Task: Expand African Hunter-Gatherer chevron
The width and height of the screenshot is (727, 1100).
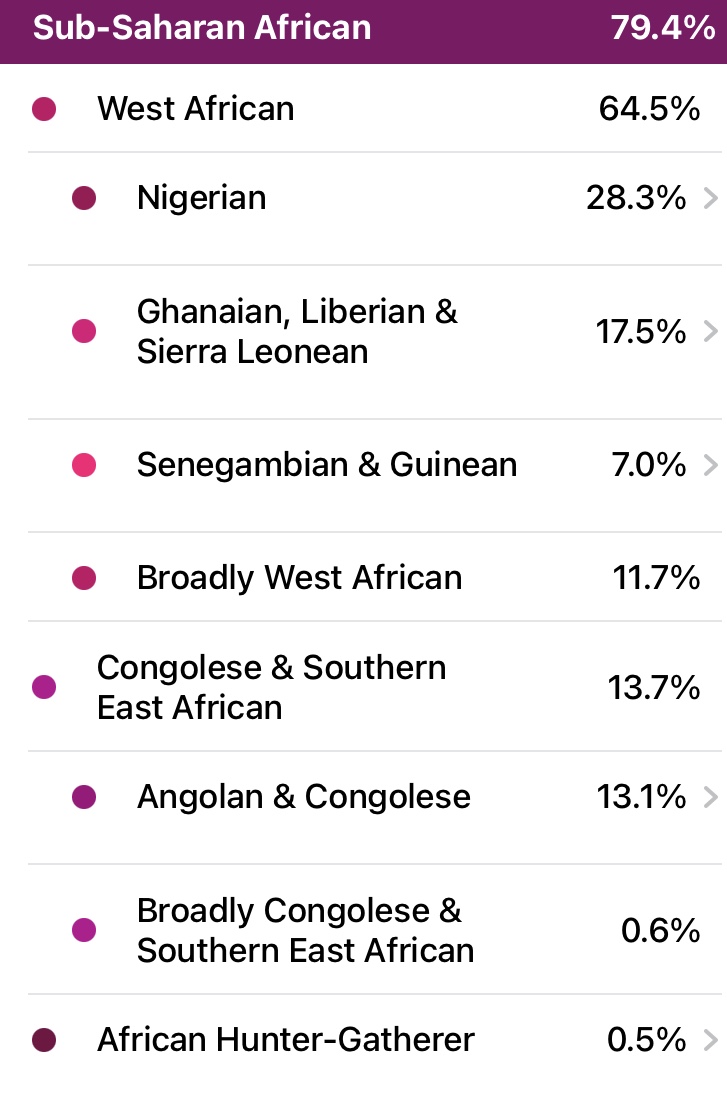Action: (711, 1040)
